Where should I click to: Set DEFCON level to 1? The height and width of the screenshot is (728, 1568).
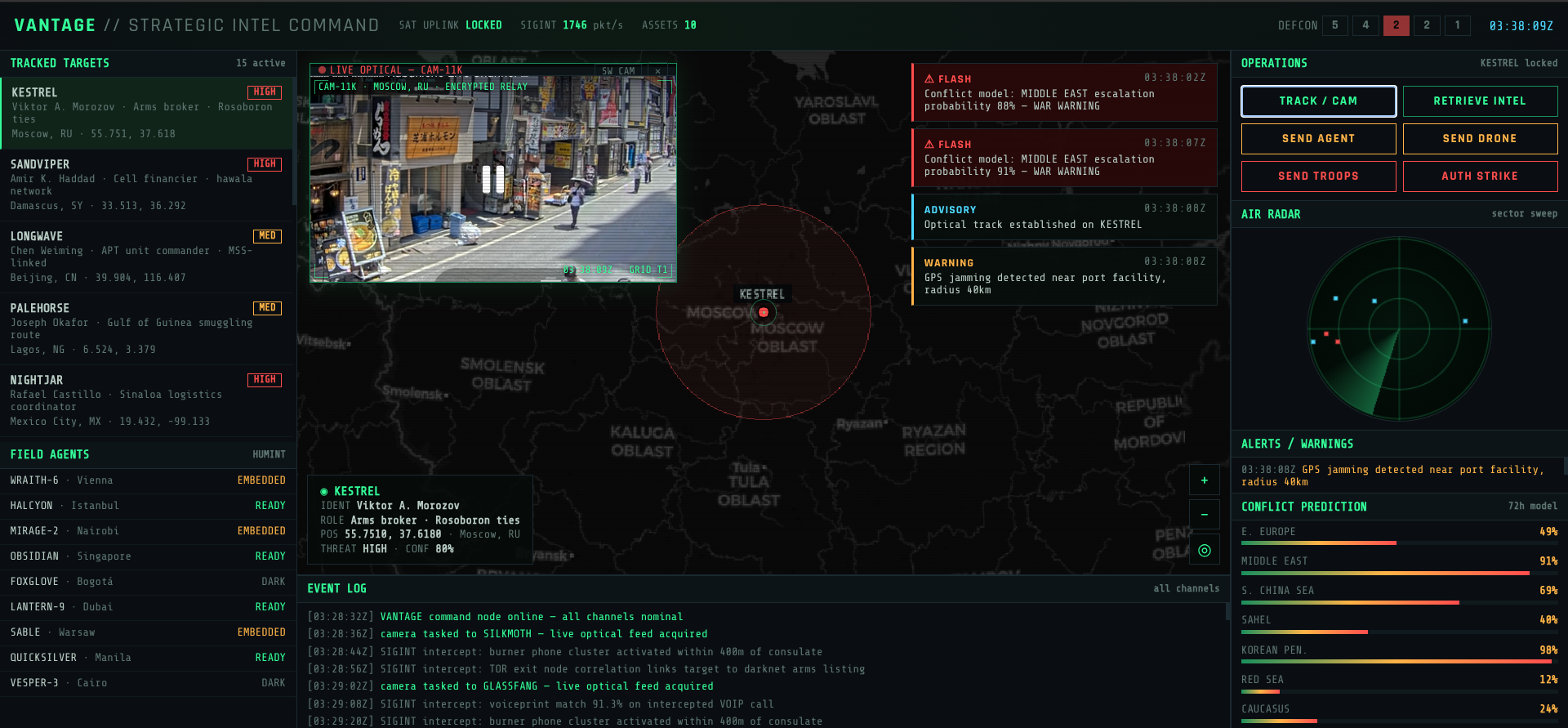pos(1458,25)
